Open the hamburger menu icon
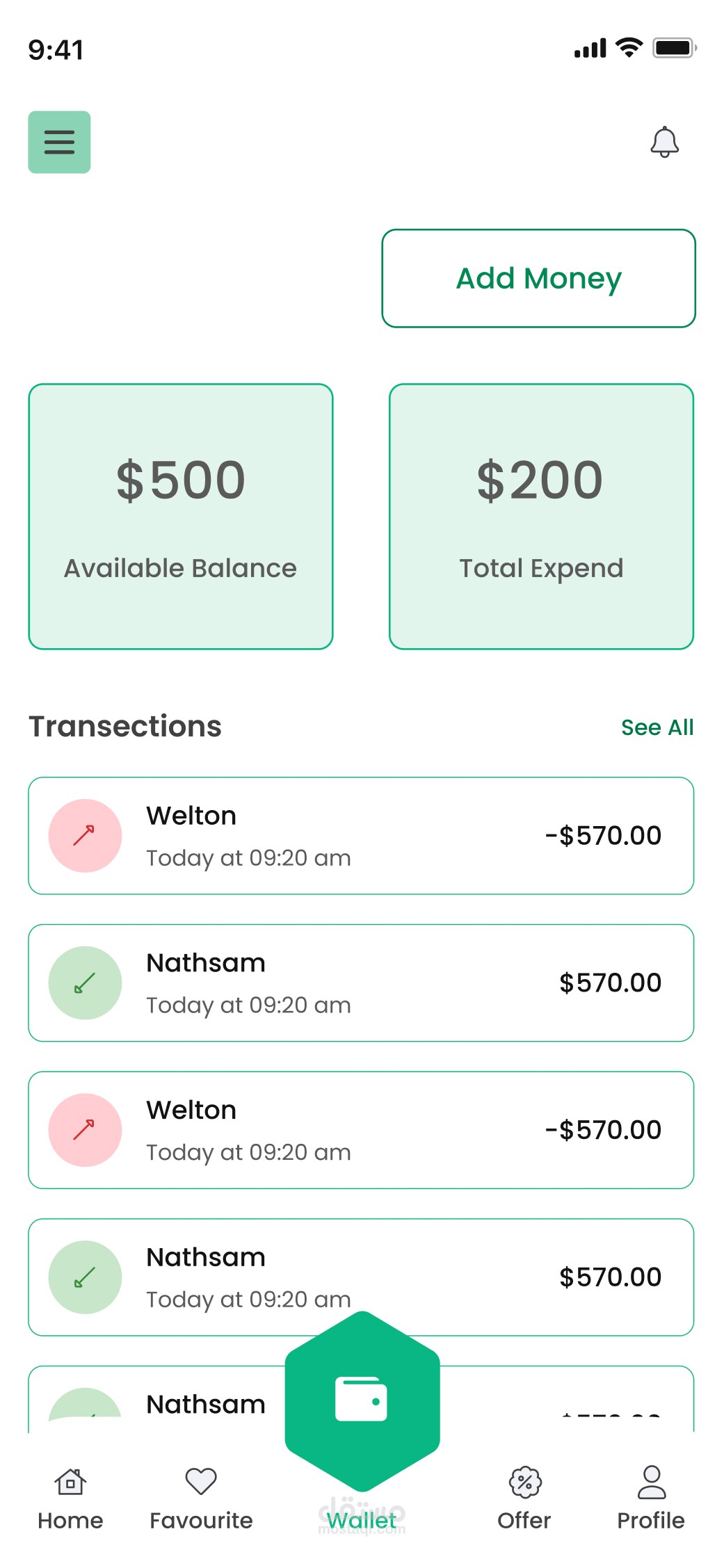Image resolution: width=724 pixels, height=1568 pixels. pos(59,142)
